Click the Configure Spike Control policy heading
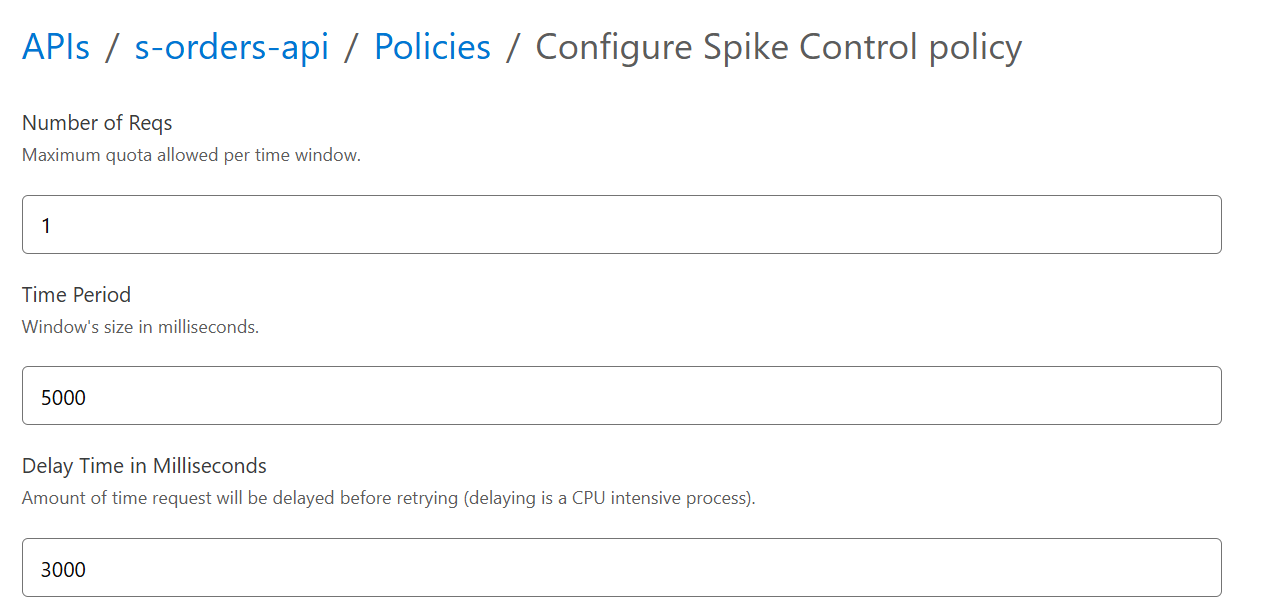The image size is (1283, 609). [778, 47]
